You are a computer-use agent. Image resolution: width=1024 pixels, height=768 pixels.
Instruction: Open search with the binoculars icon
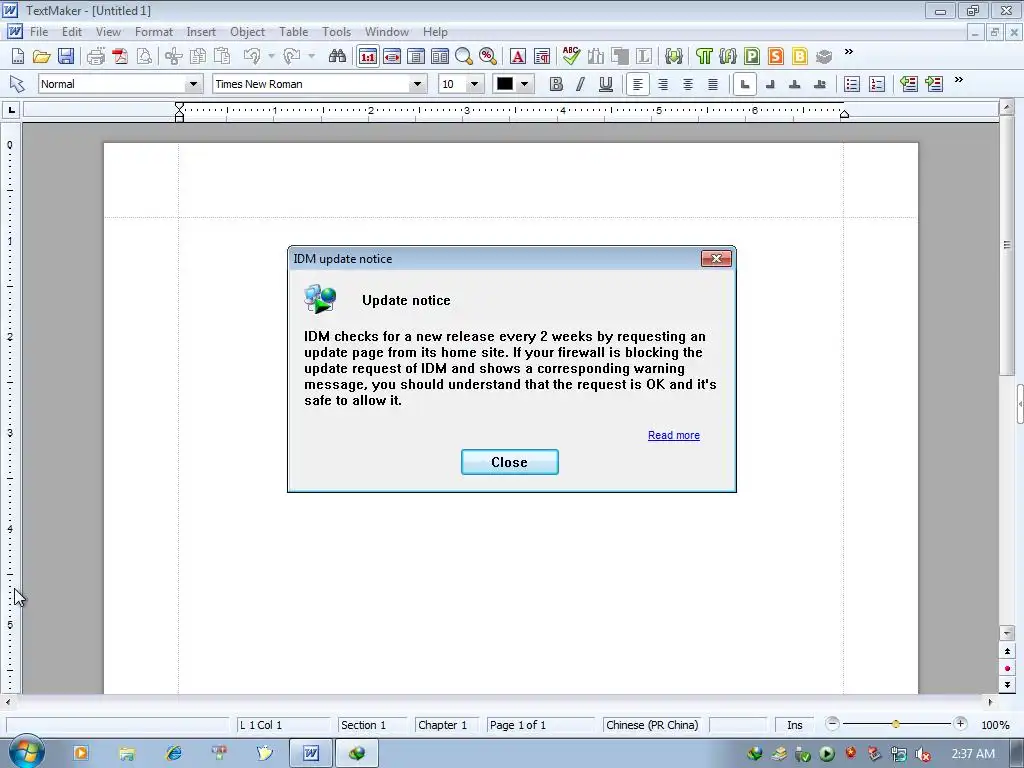[337, 56]
